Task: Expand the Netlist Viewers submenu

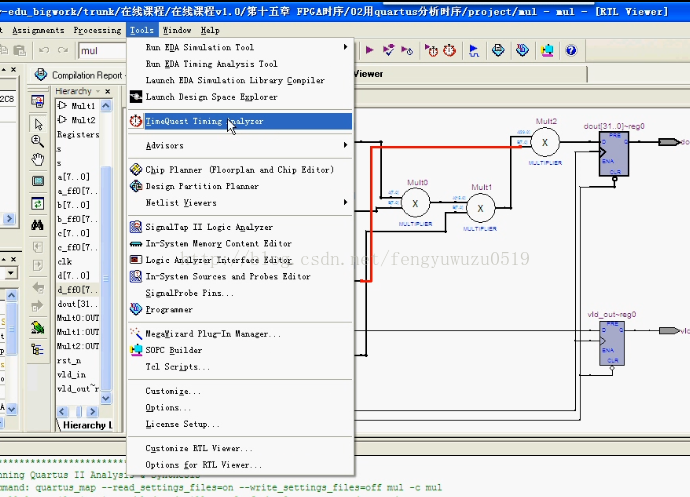Action: coord(240,202)
